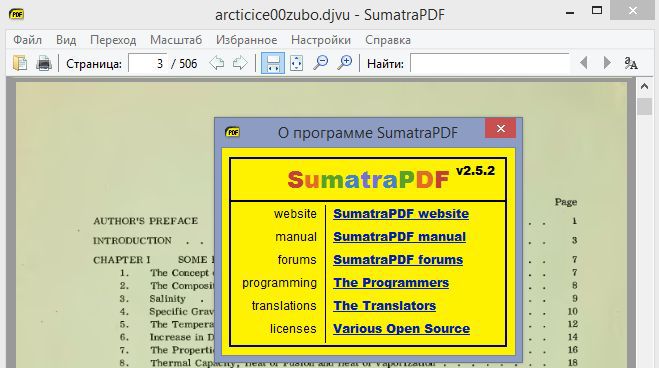Go to next page arrow
The width and height of the screenshot is (659, 368).
click(240, 63)
